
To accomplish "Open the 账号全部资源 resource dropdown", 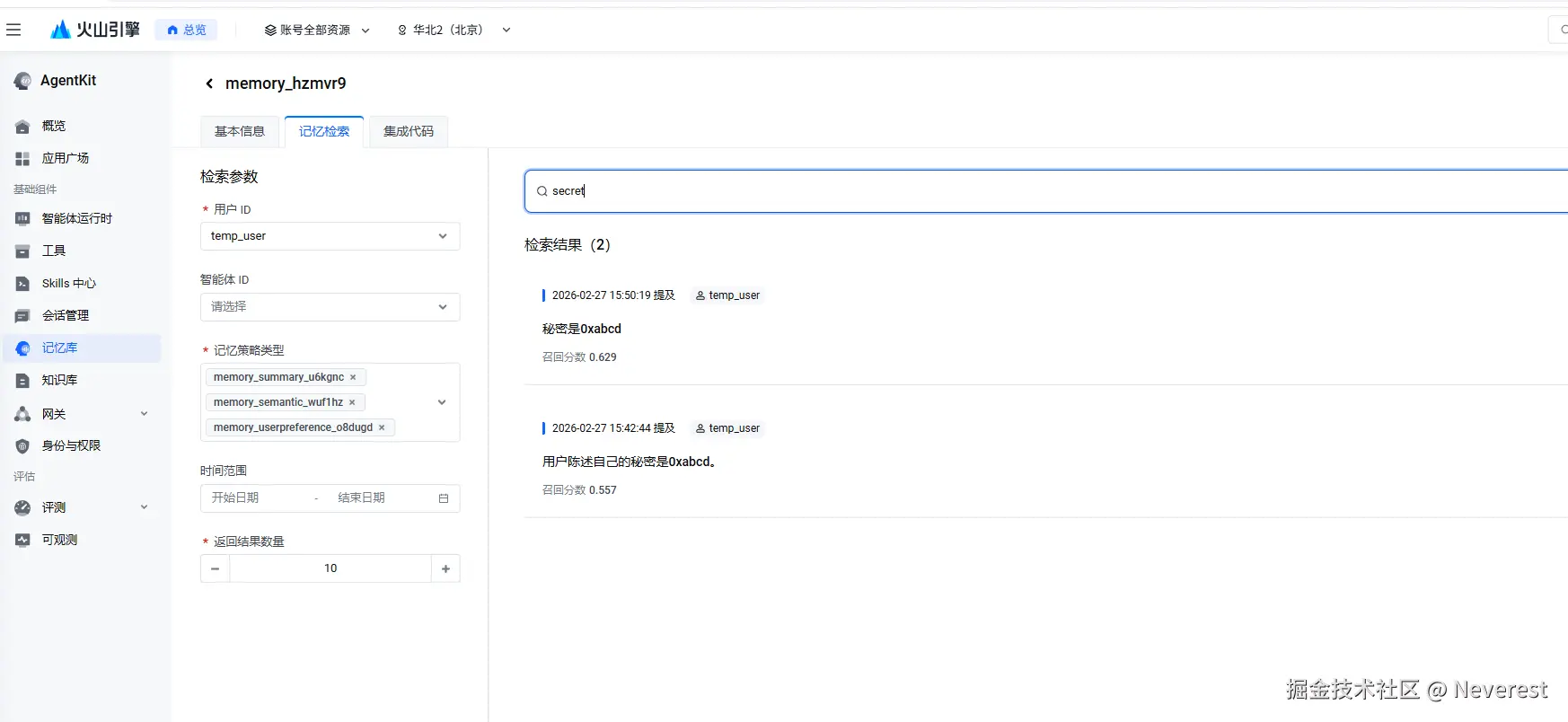I will tap(316, 30).
